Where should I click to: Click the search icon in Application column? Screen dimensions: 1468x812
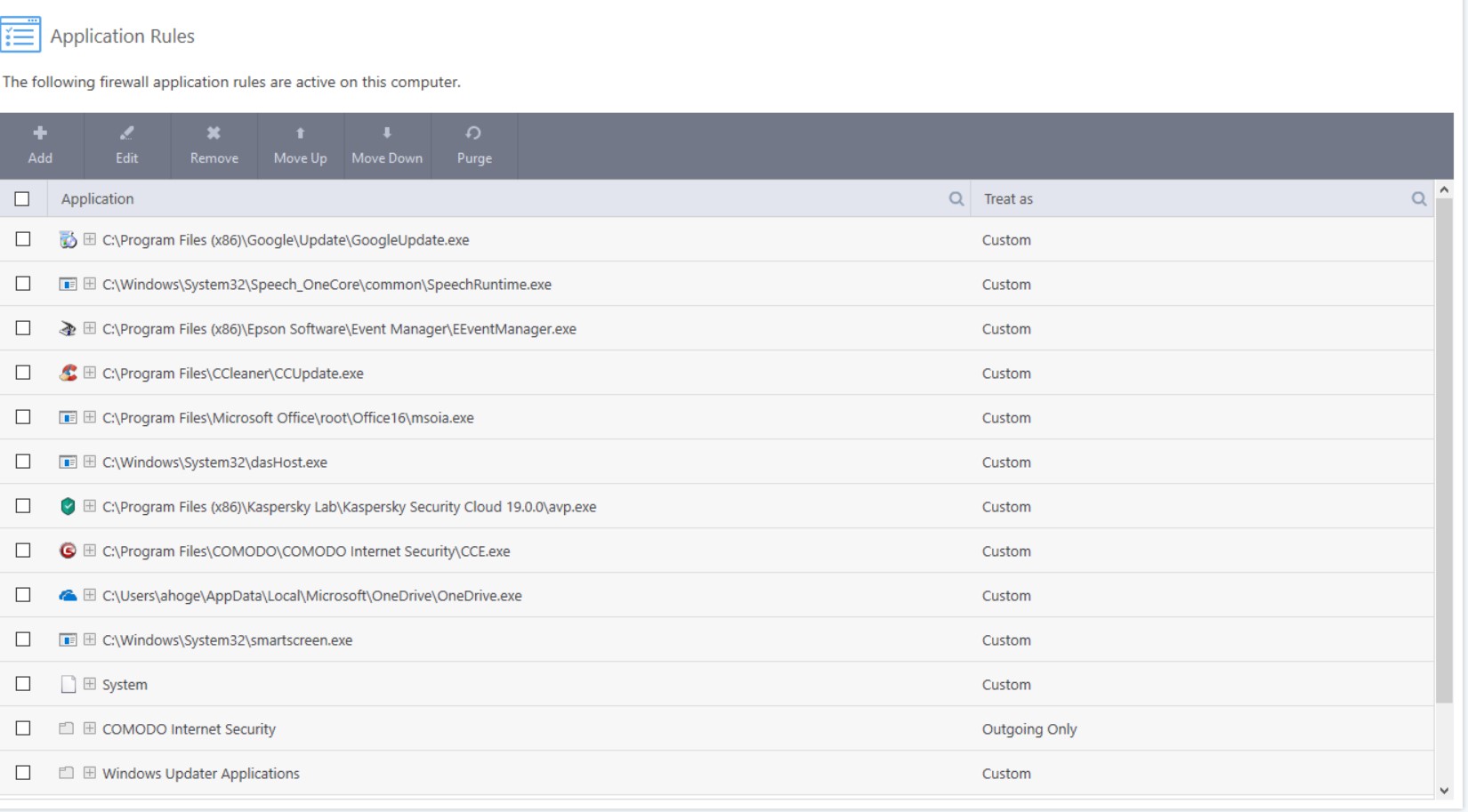[x=956, y=199]
